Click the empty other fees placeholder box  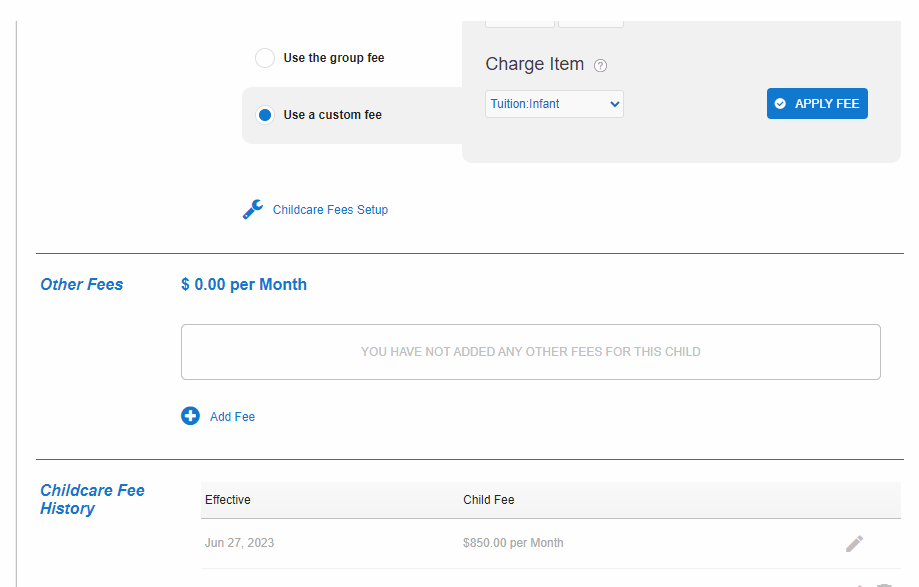[530, 352]
